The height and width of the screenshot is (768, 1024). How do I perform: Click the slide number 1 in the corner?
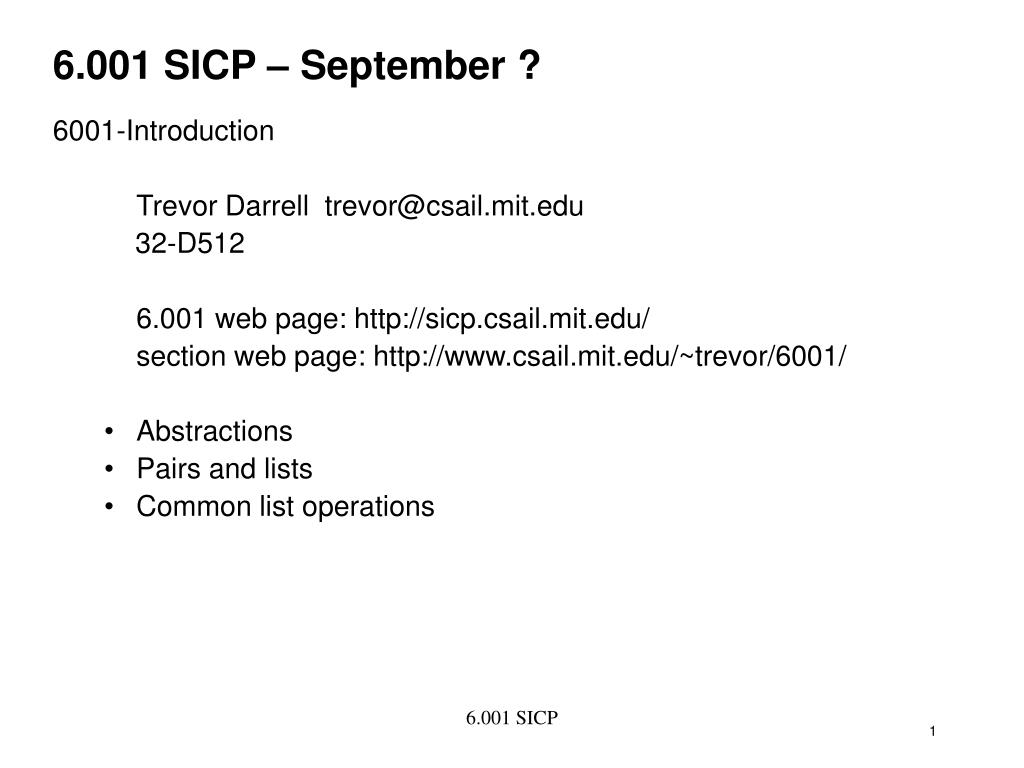click(x=933, y=731)
